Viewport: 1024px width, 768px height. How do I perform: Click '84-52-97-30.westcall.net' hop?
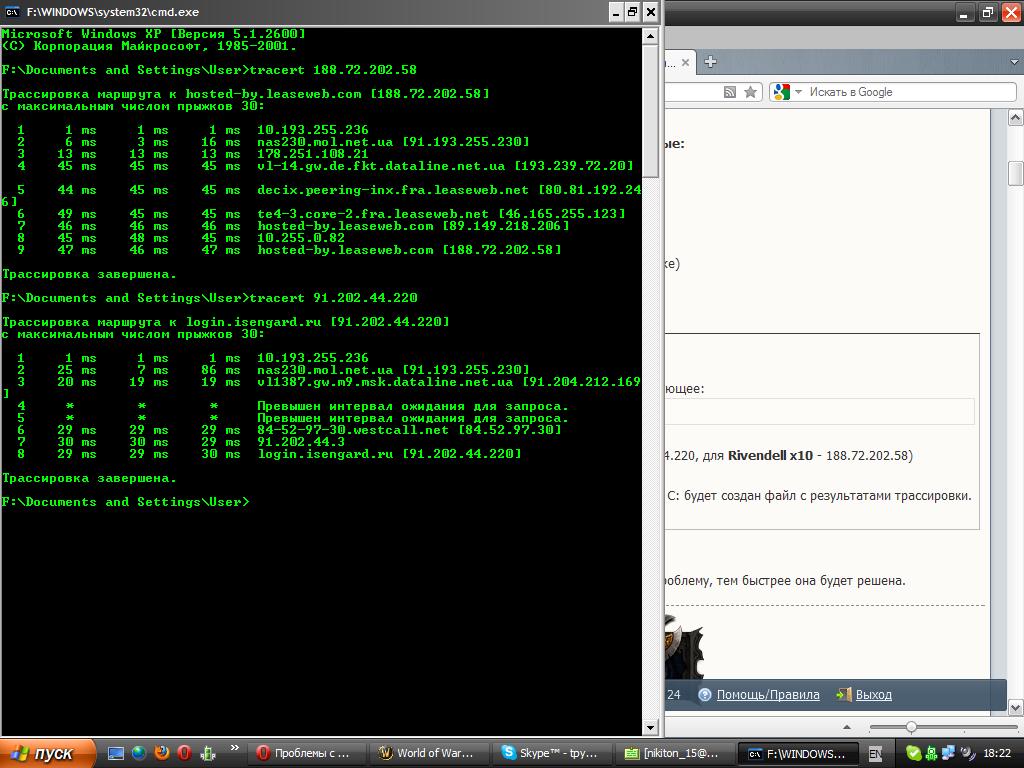(353, 430)
